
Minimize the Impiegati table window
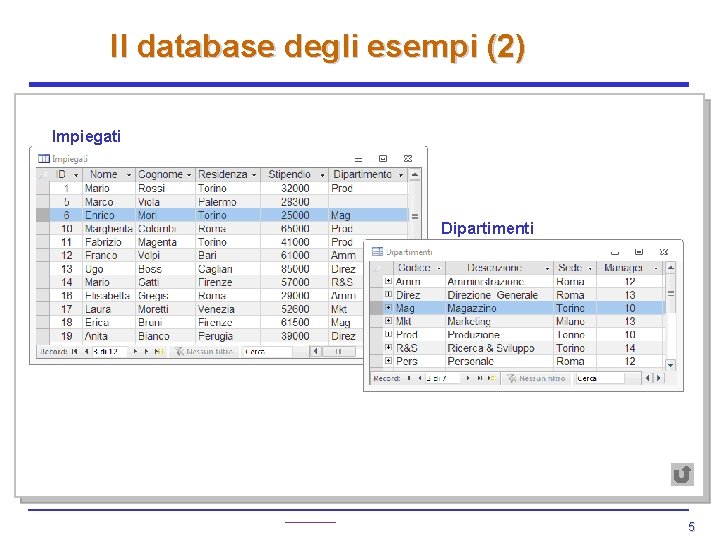pyautogui.click(x=359, y=159)
